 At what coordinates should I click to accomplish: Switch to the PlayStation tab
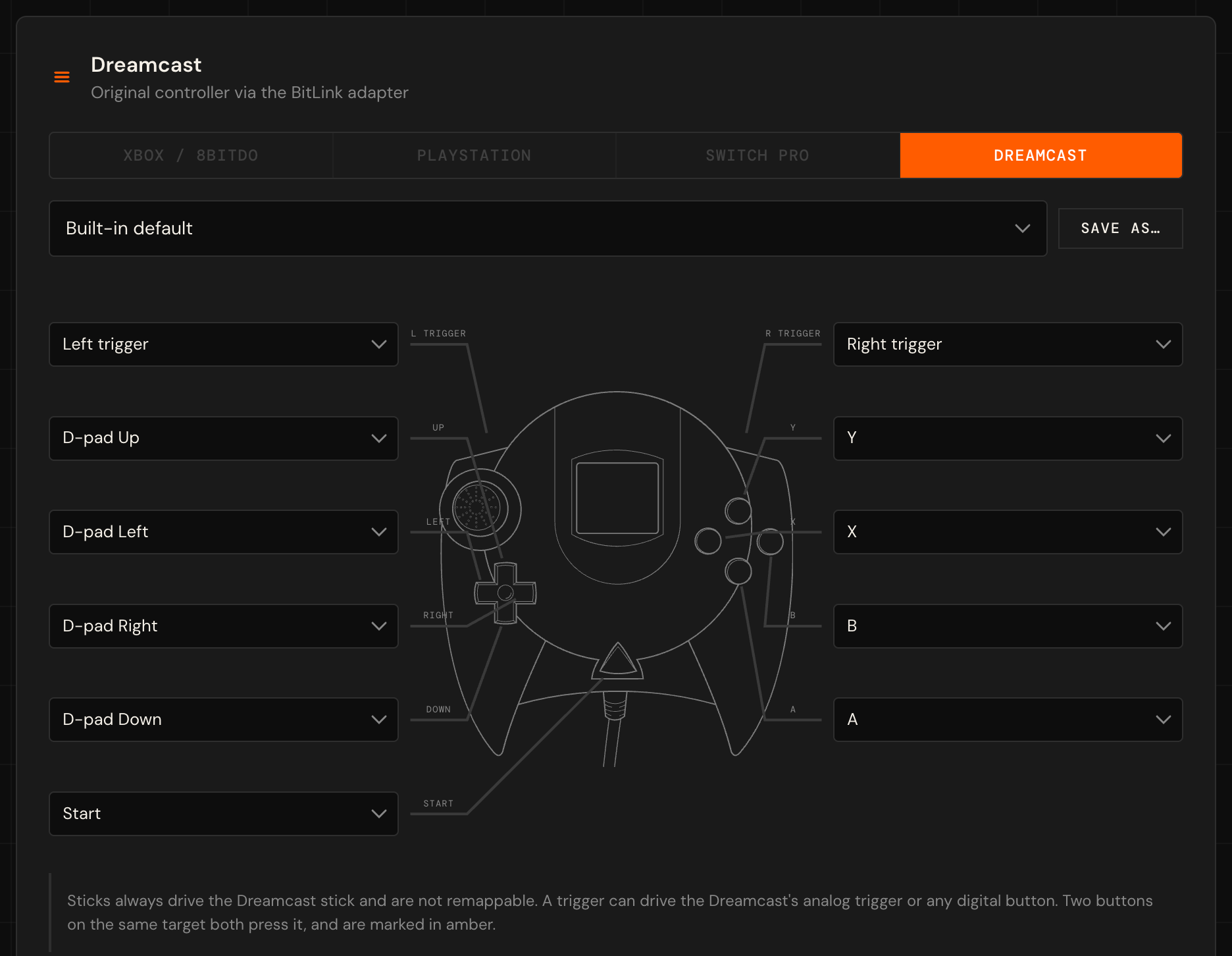click(474, 155)
